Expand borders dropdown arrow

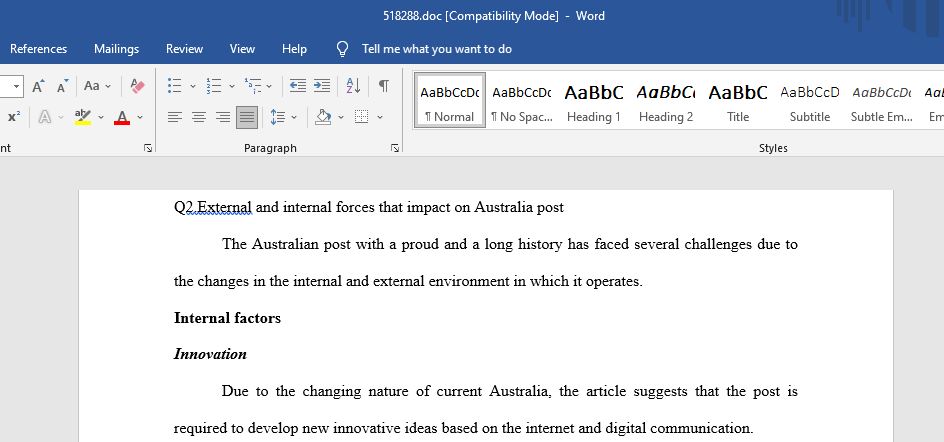click(x=380, y=117)
